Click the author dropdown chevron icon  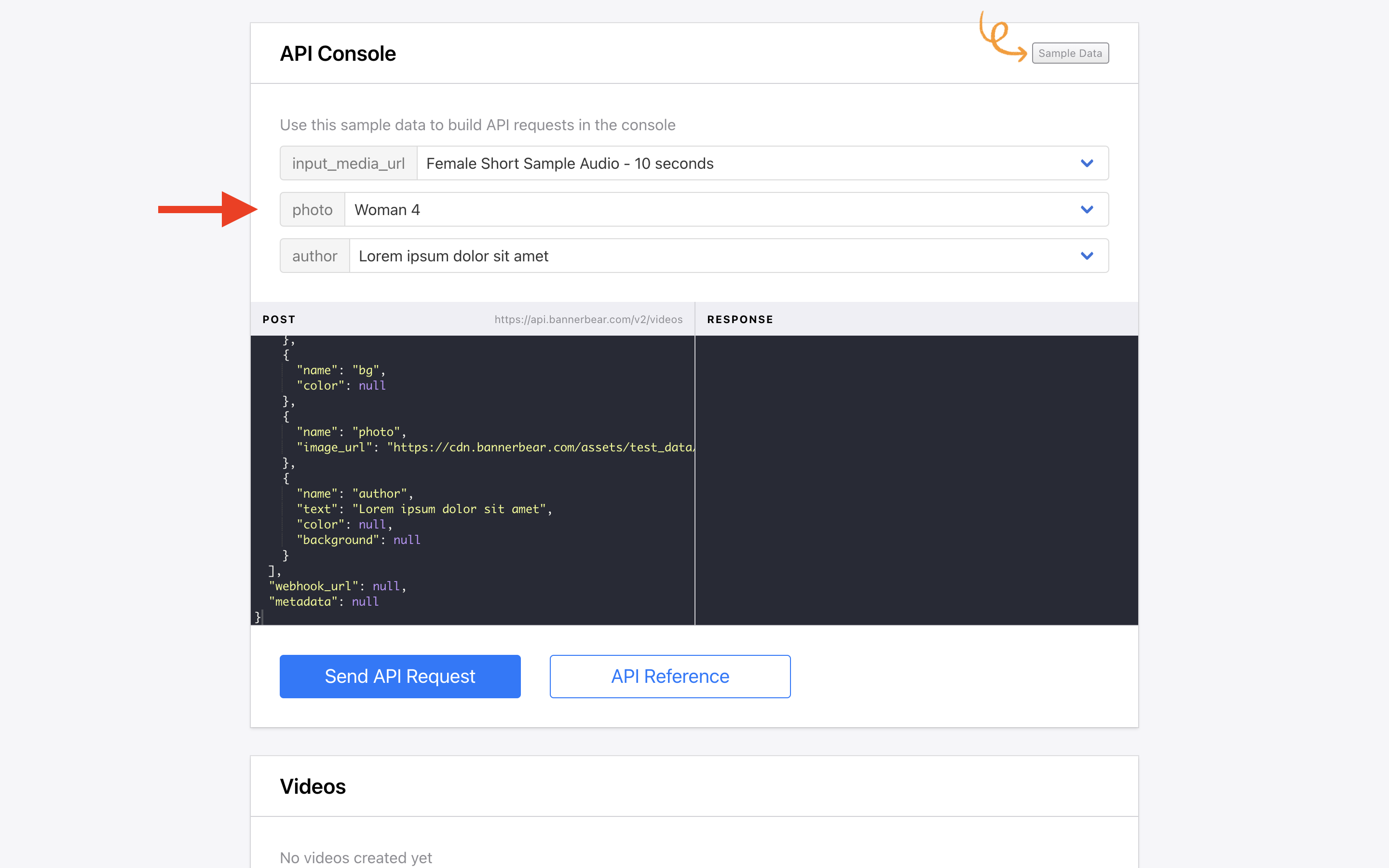[x=1087, y=256]
